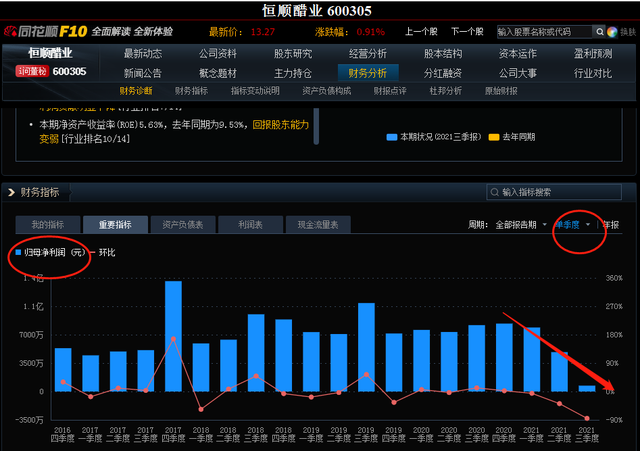
Task: Click the 换肤 skin link
Action: pyautogui.click(x=628, y=32)
